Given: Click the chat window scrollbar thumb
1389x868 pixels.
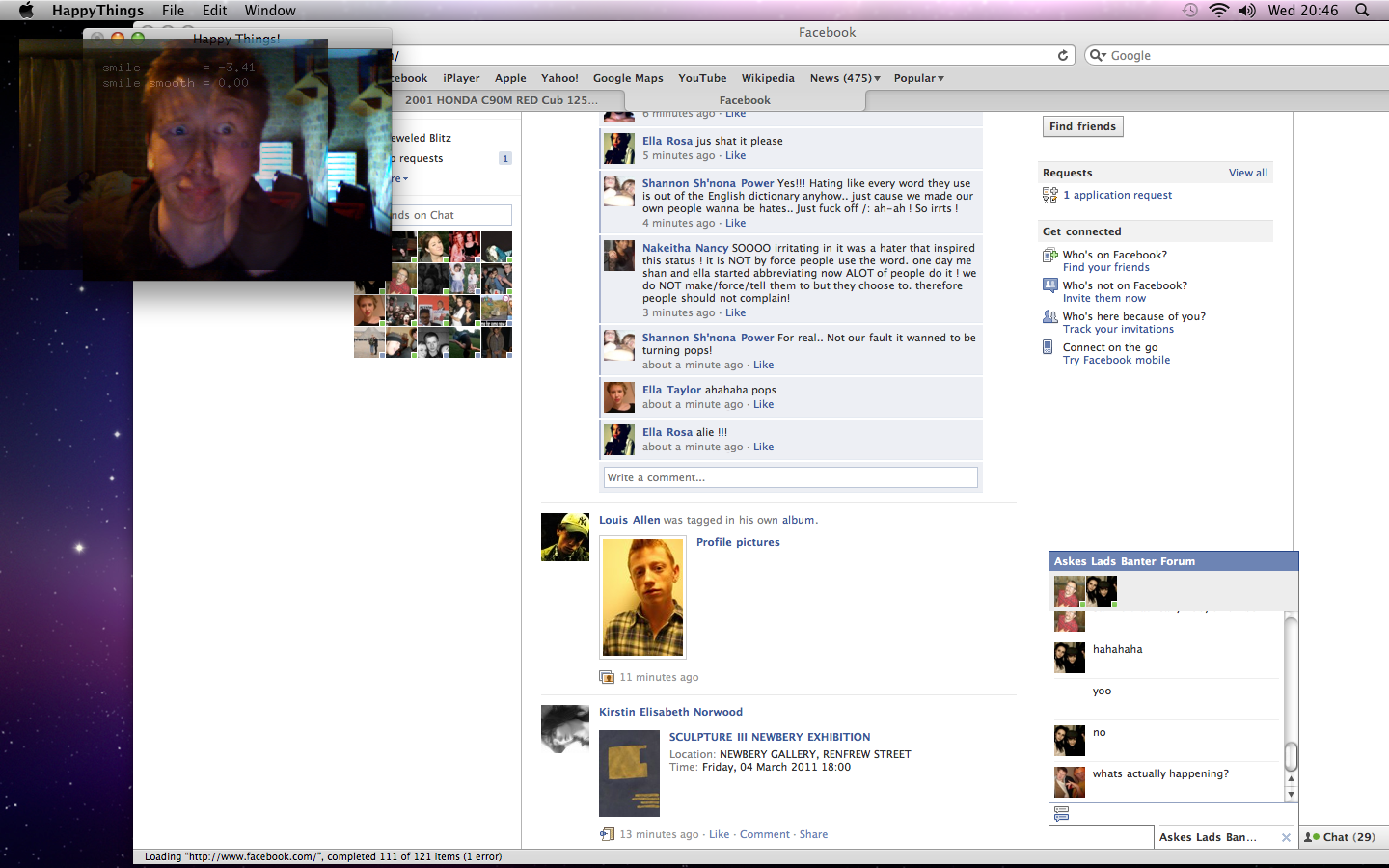Looking at the screenshot, I should pos(1291,757).
